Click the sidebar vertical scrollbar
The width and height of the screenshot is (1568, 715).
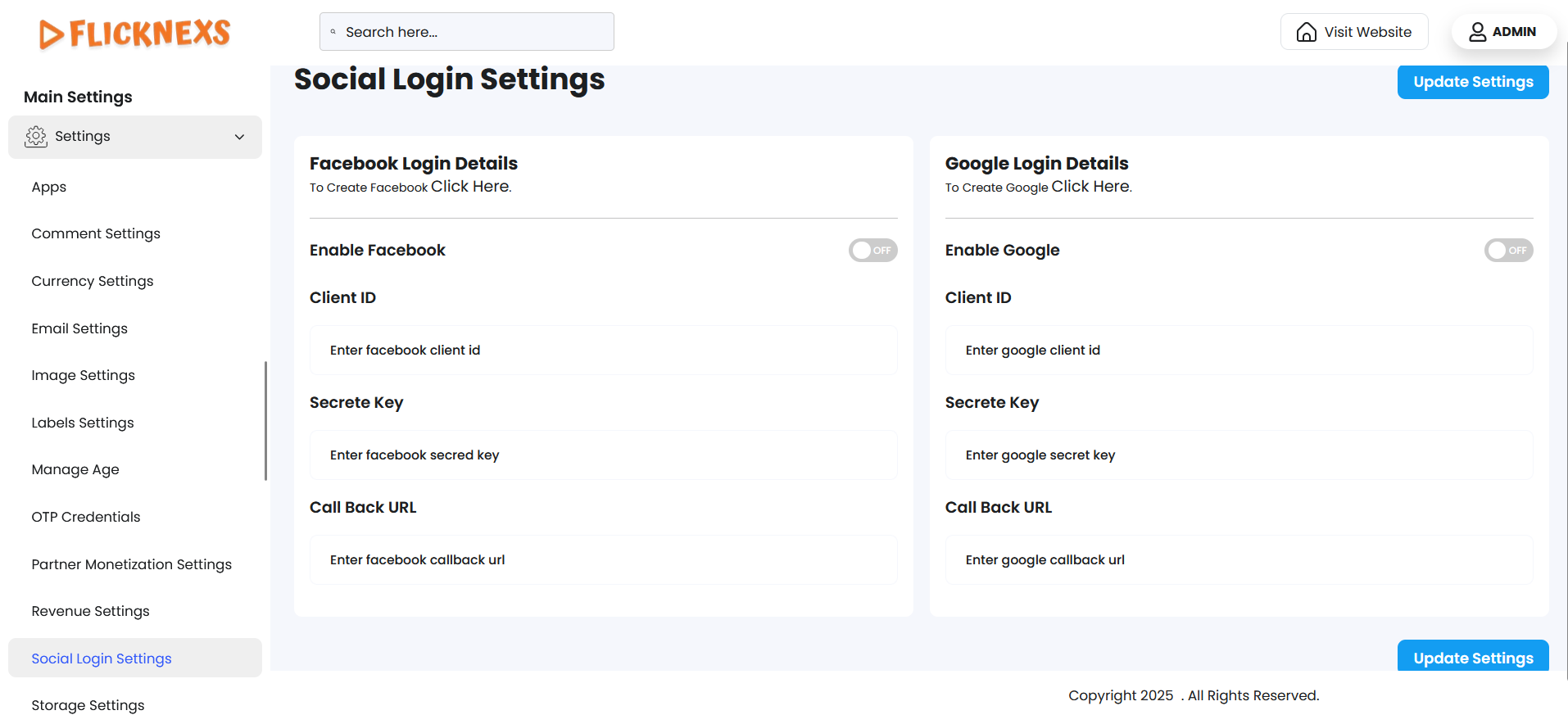pyautogui.click(x=265, y=421)
